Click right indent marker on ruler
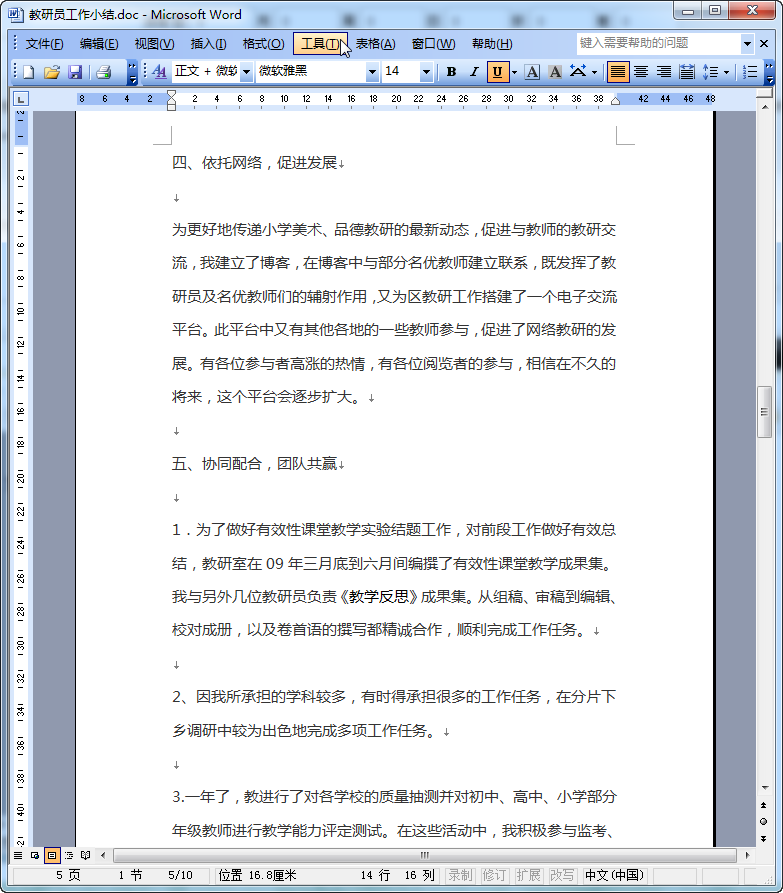The image size is (783, 893). click(616, 101)
